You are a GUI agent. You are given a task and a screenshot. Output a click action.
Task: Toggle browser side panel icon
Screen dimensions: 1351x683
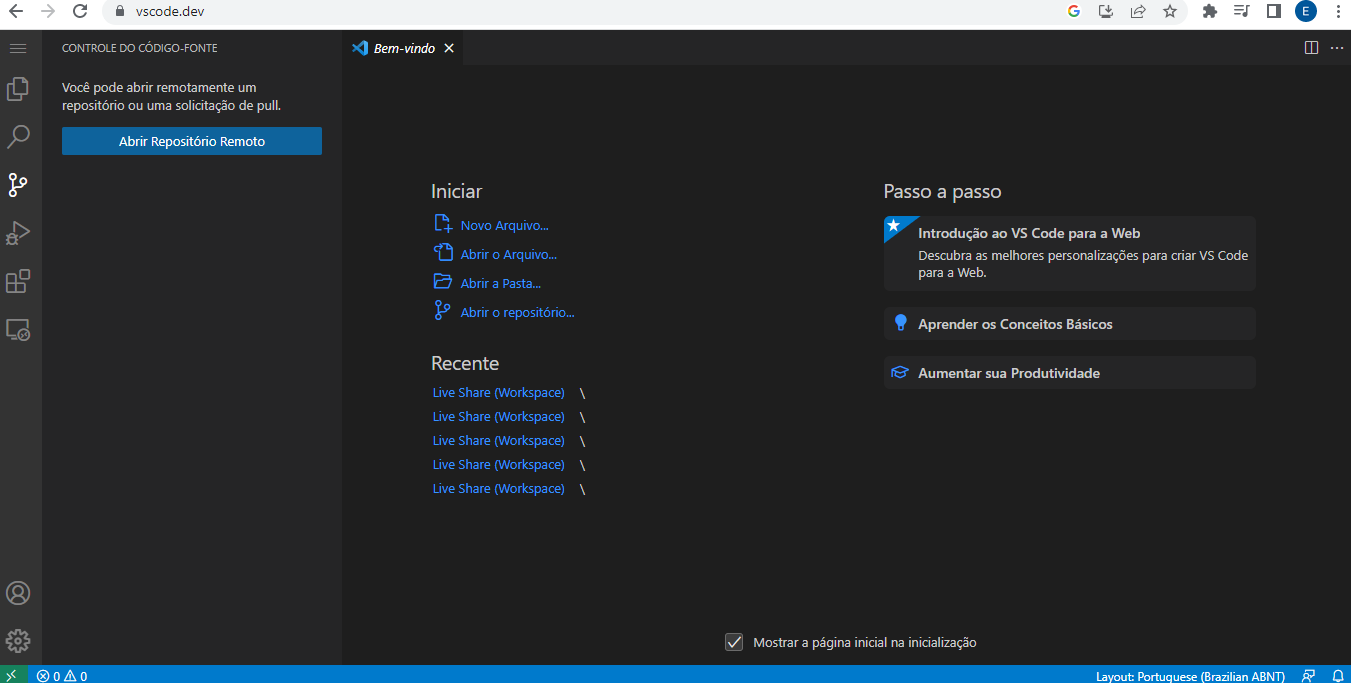point(1273,12)
